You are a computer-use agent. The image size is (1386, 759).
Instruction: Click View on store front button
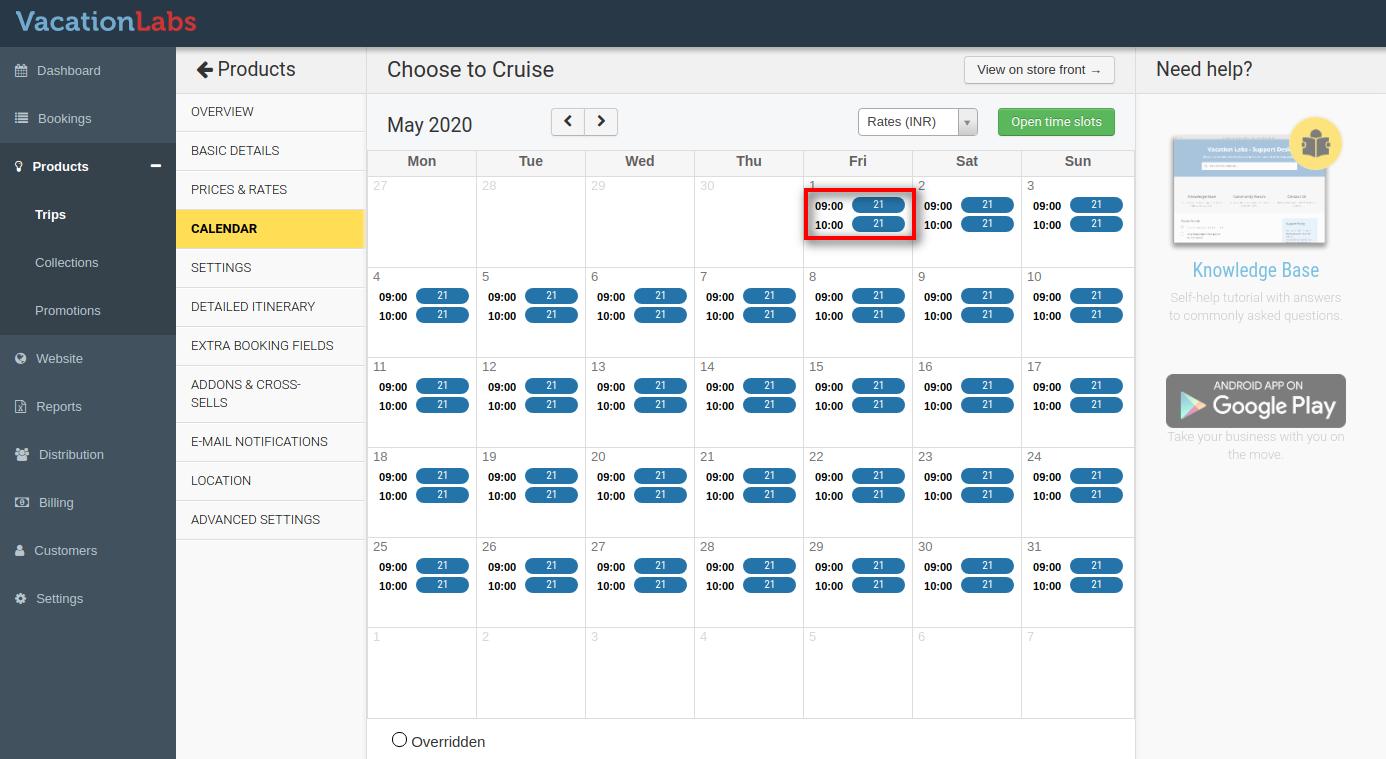pos(1038,70)
